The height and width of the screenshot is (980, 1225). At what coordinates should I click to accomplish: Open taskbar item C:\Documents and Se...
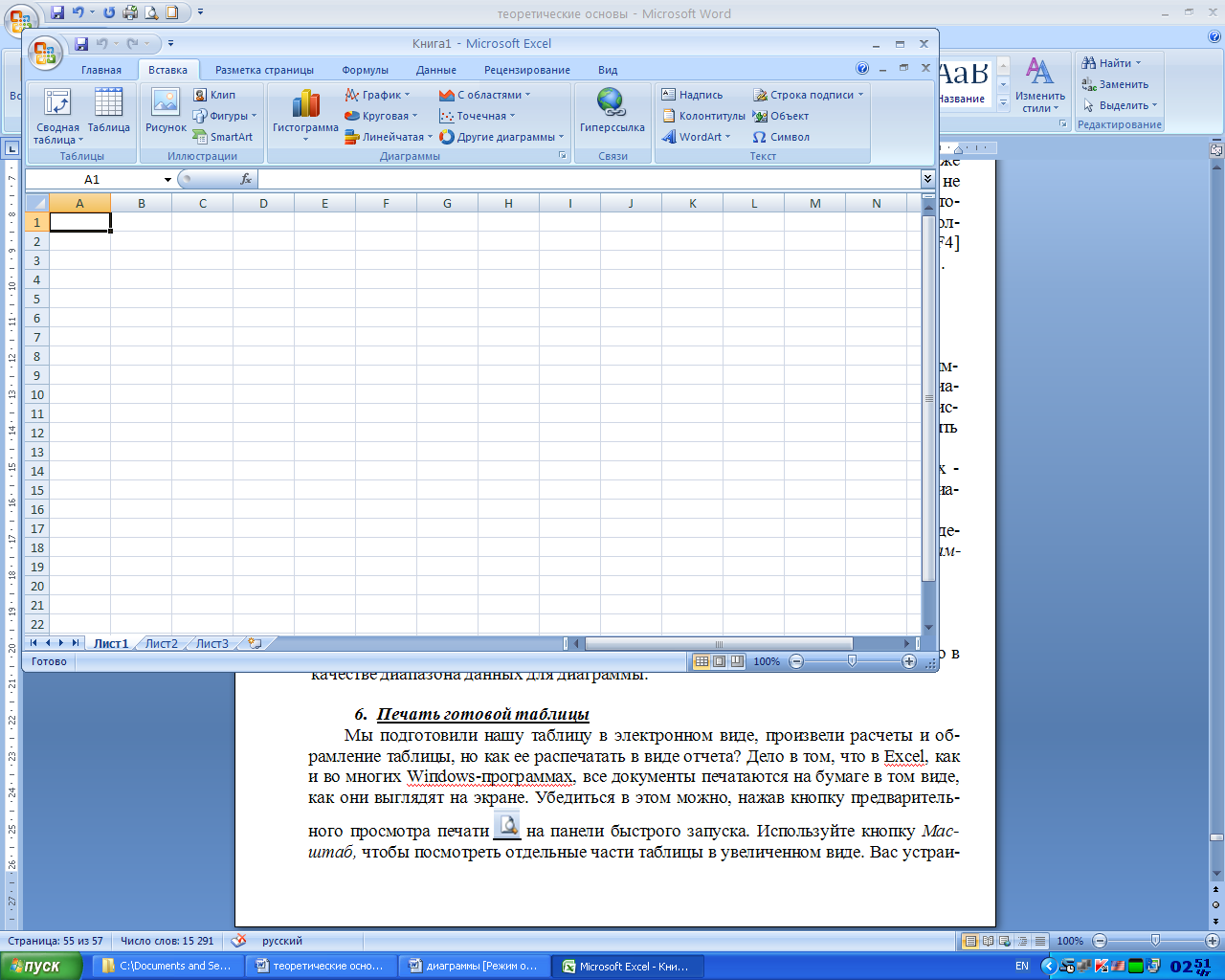point(167,966)
